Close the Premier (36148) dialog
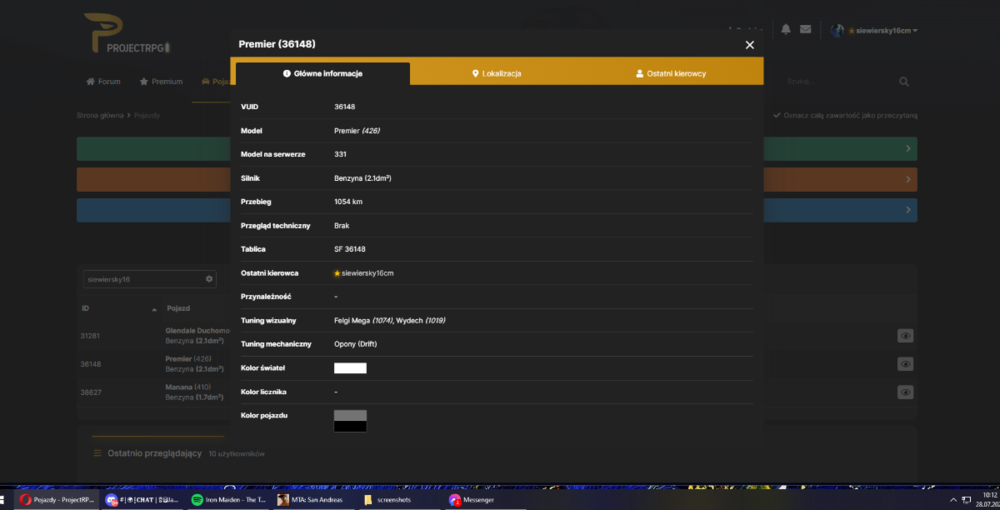 pos(749,45)
